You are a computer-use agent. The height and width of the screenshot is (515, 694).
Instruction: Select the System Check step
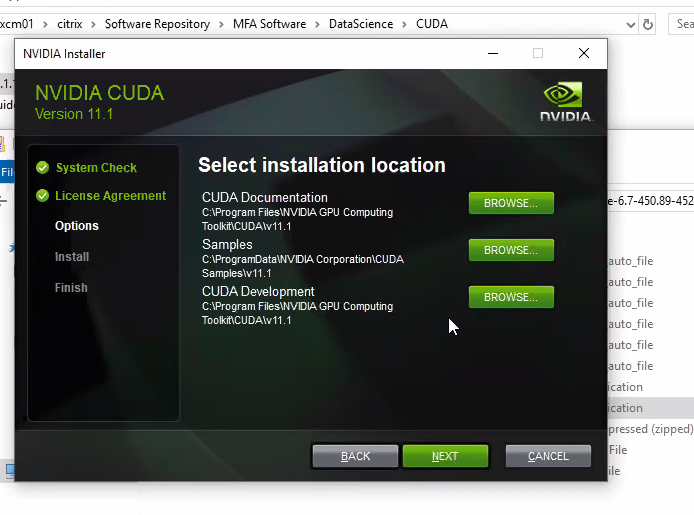96,168
